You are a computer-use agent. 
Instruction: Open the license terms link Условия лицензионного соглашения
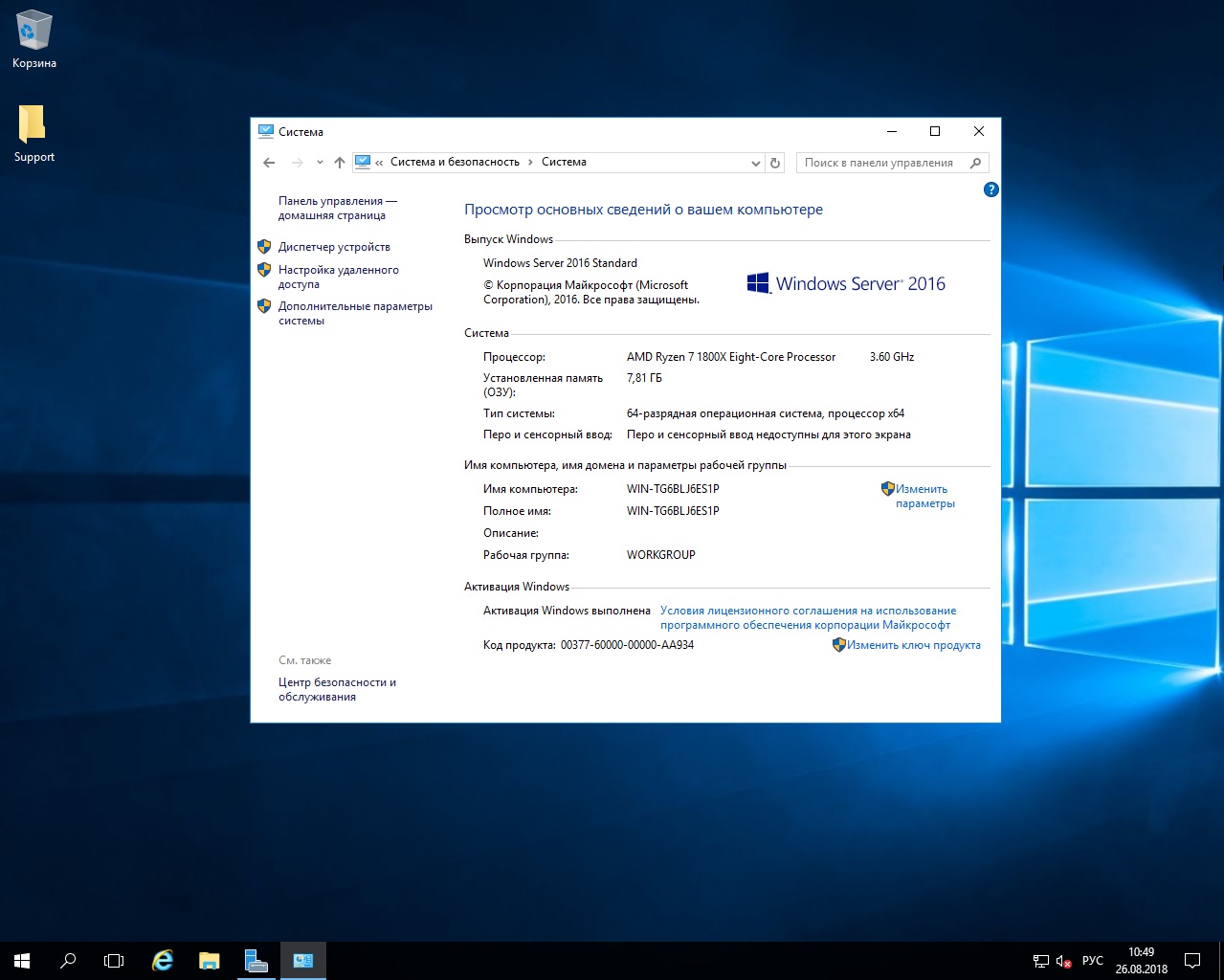tap(808, 617)
